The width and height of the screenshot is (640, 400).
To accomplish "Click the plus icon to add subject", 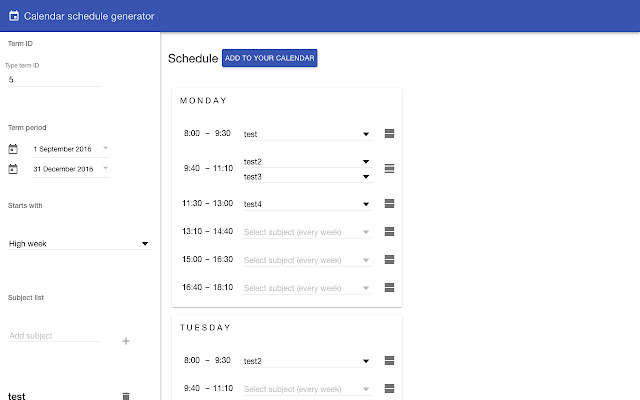I will (126, 341).
